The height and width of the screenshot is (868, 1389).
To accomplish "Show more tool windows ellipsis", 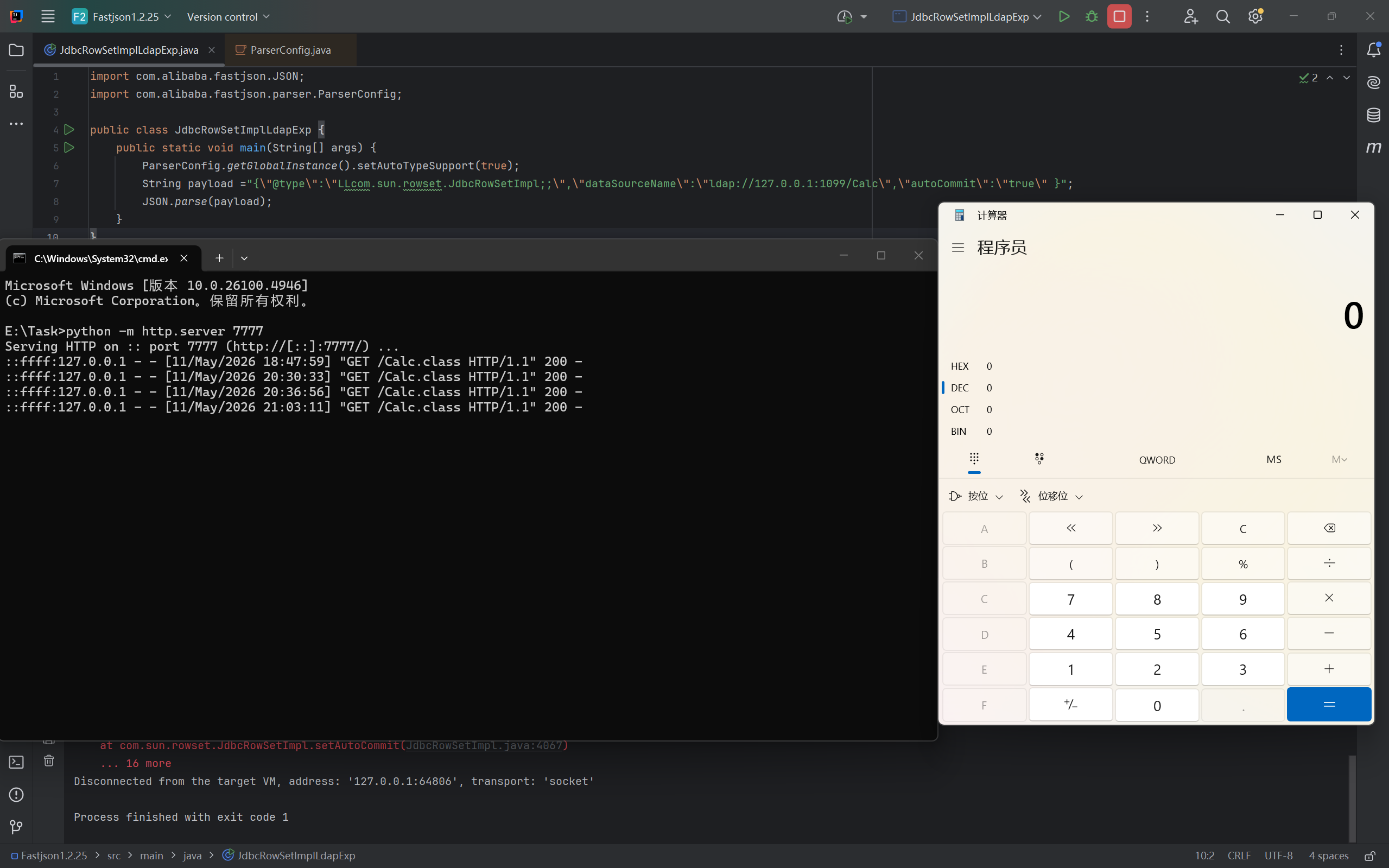I will coord(16,123).
